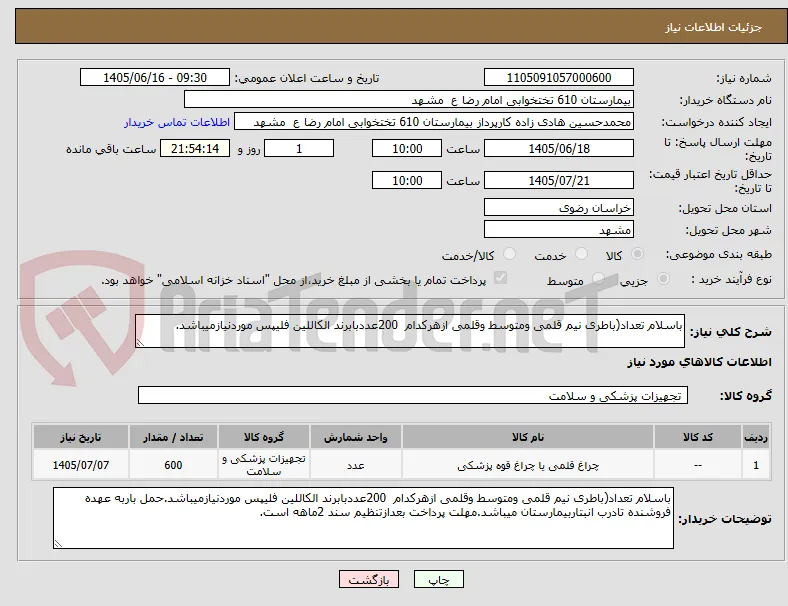This screenshot has width=788, height=606.
Task: Click the response deadline time field 10:00
Action: [407, 149]
